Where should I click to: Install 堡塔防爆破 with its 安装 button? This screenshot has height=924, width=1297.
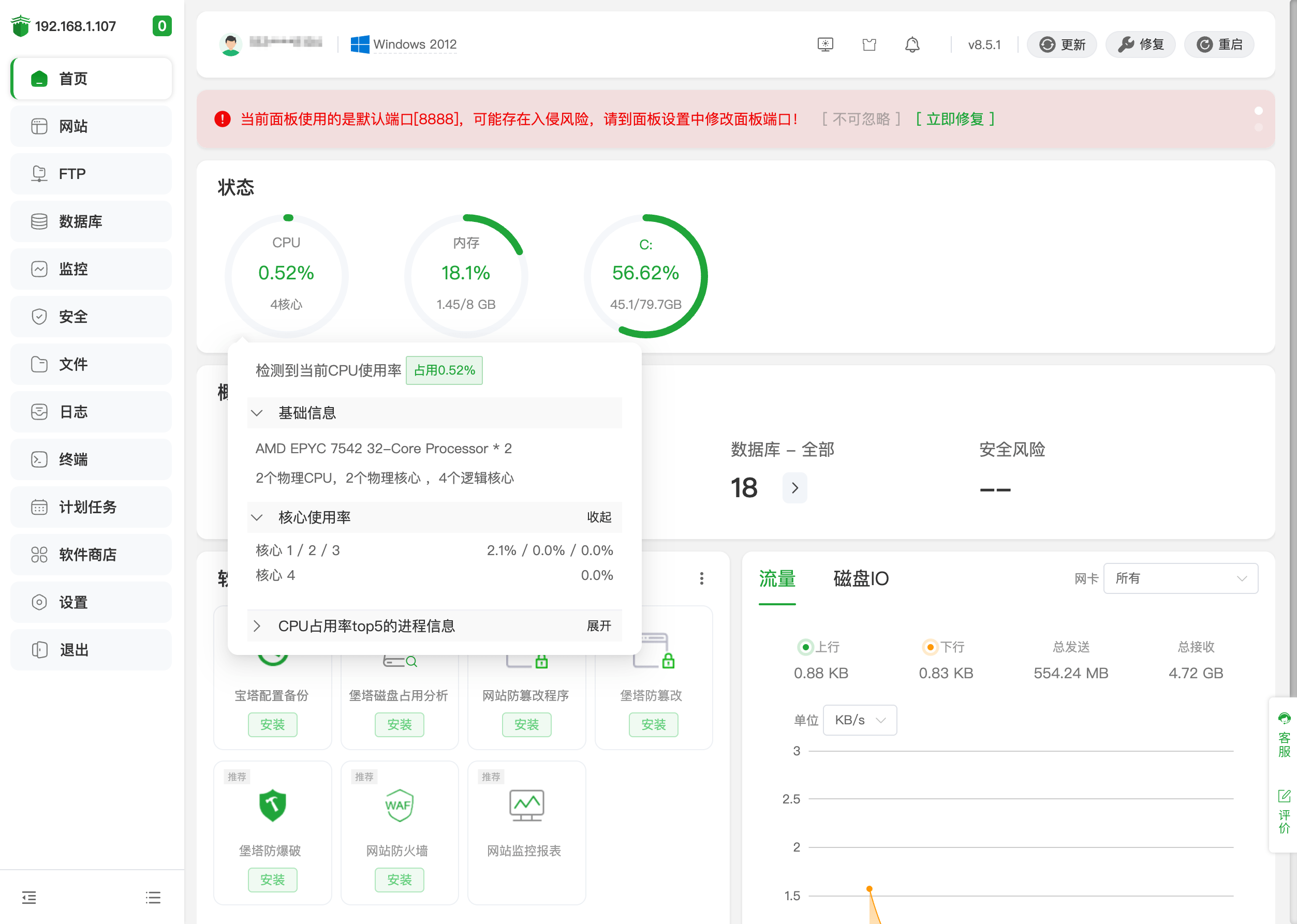[x=273, y=880]
